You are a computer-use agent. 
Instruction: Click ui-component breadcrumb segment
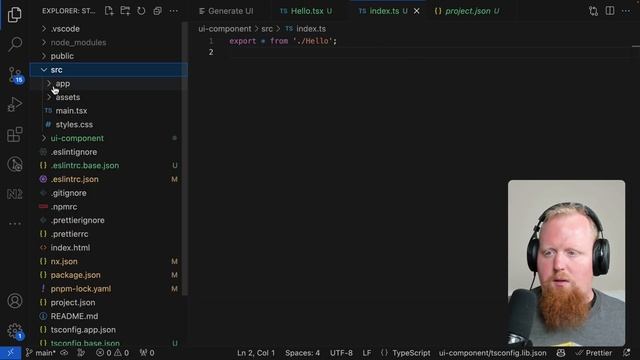225,29
